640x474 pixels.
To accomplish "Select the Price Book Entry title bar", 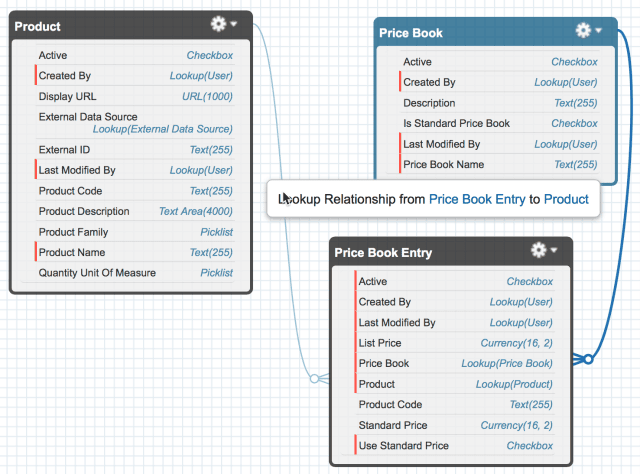I will click(x=451, y=252).
